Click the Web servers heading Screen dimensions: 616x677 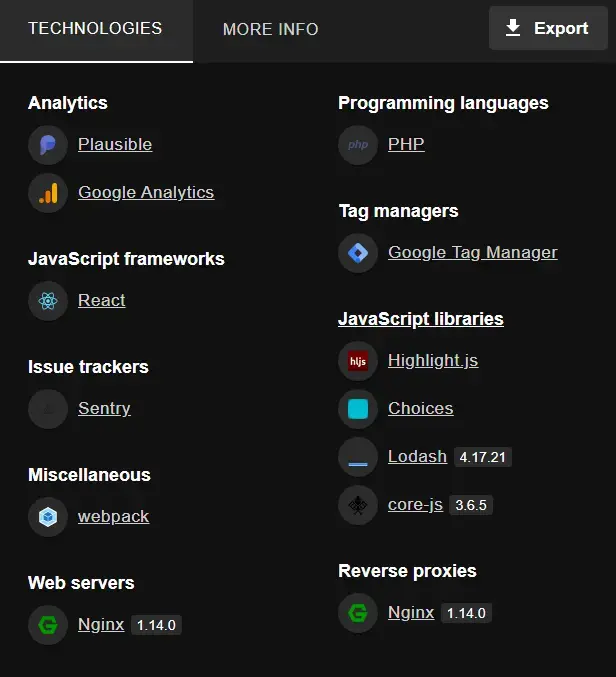81,583
